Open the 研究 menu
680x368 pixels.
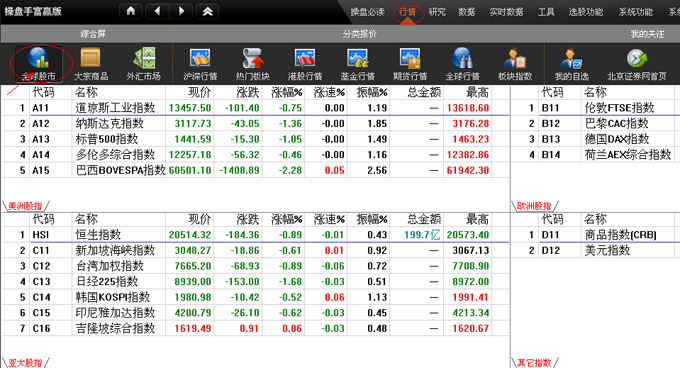437,12
